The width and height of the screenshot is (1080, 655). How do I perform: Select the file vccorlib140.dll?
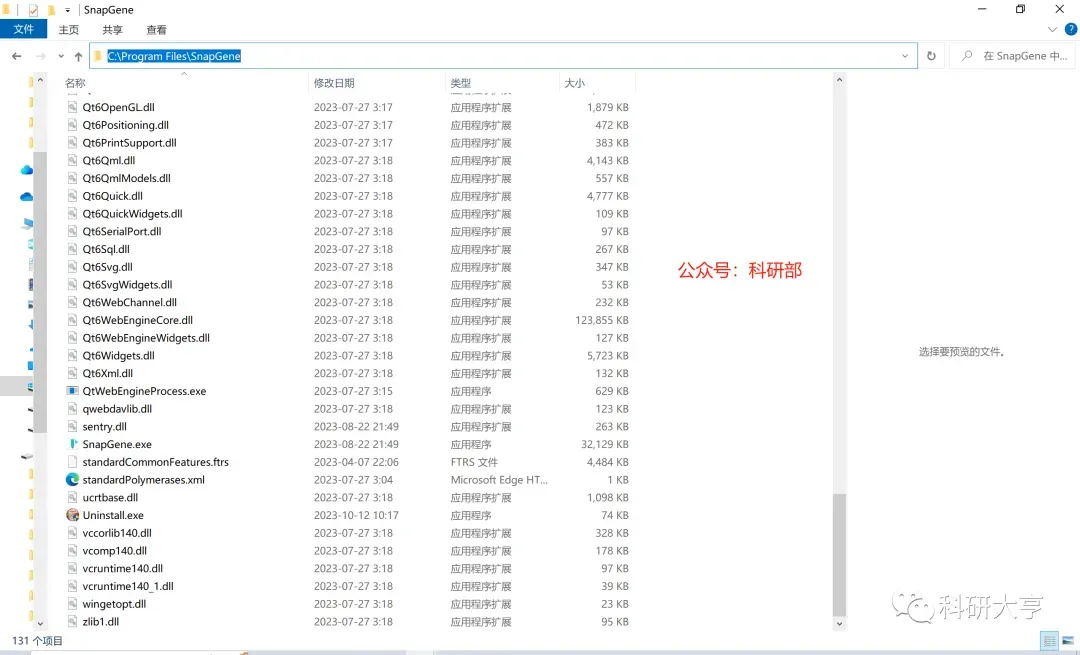point(117,533)
